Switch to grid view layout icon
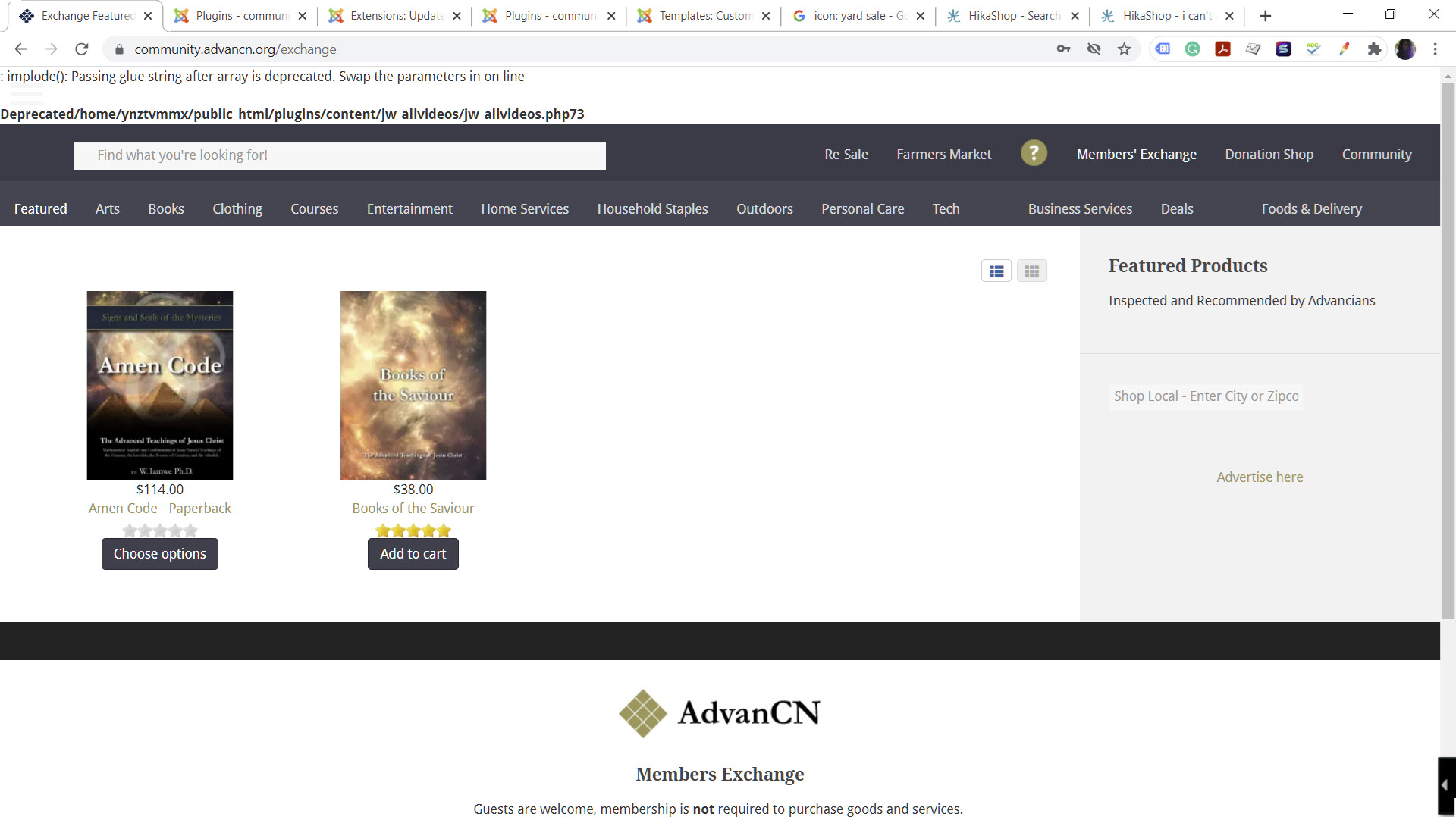 click(1032, 271)
